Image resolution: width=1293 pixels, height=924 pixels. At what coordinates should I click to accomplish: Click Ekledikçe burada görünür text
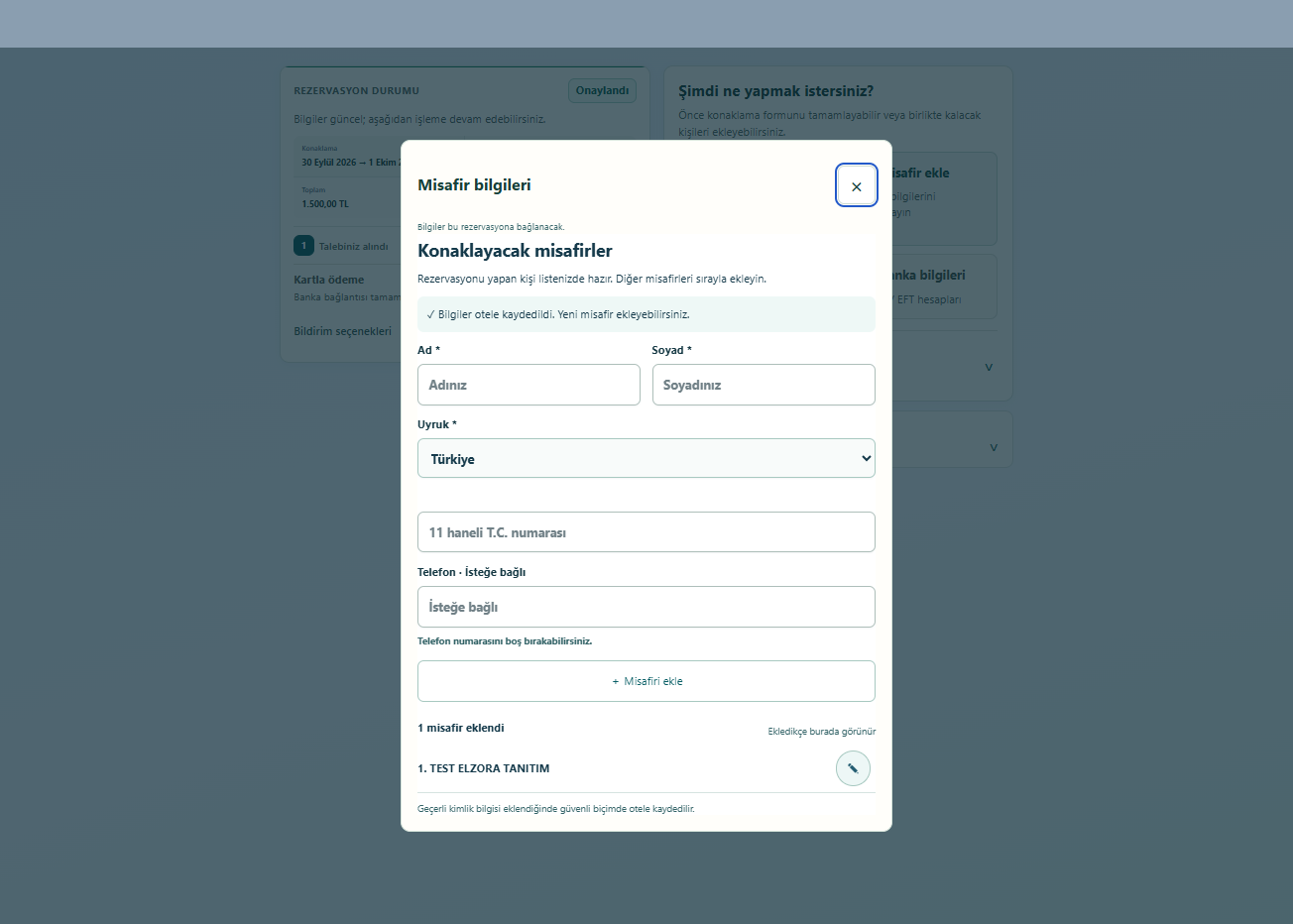(822, 732)
